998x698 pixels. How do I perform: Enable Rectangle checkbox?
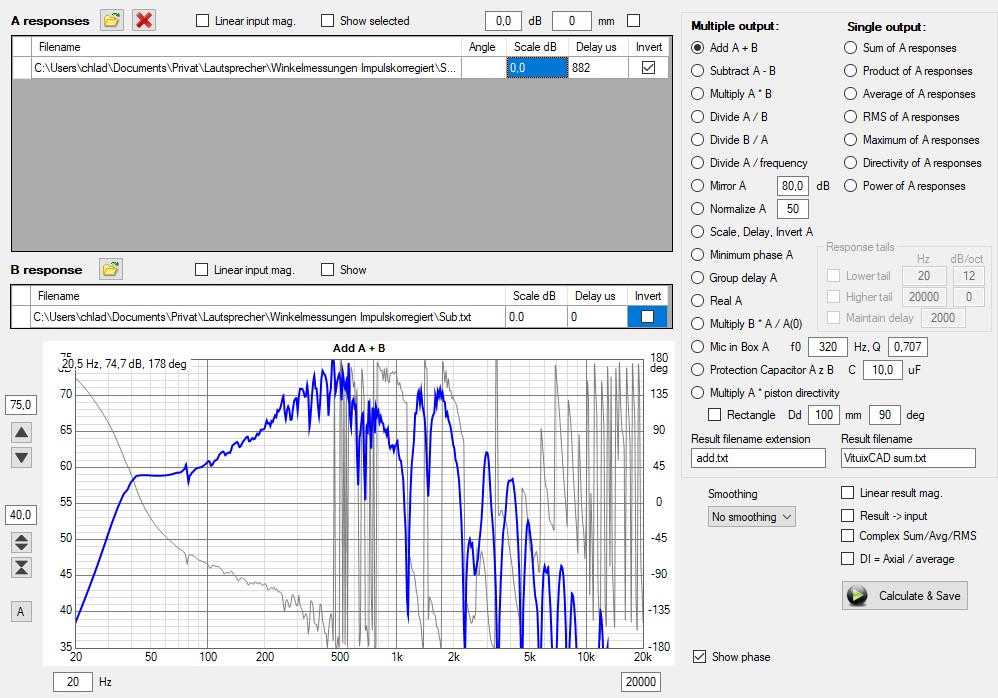point(715,415)
